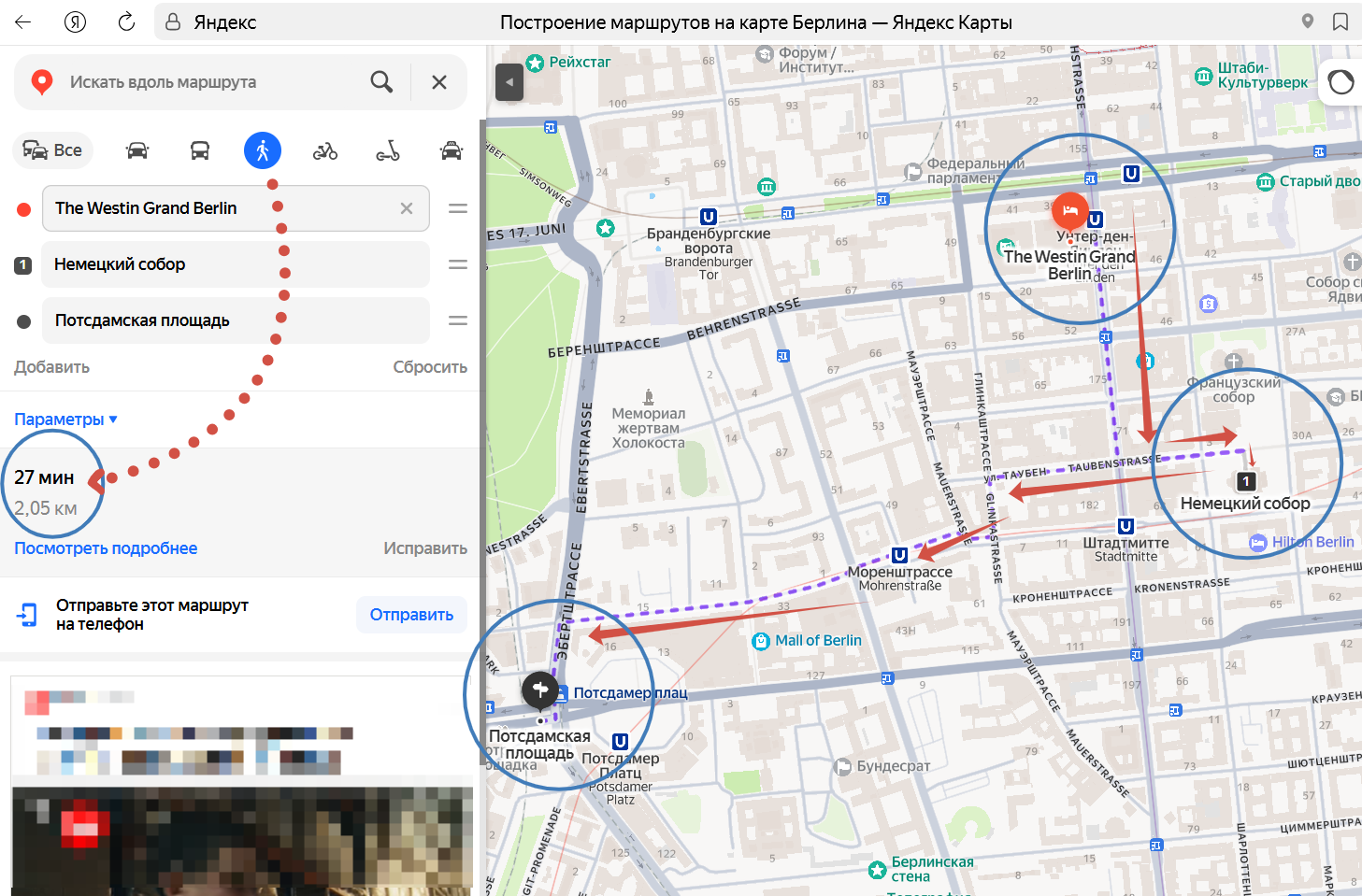The width and height of the screenshot is (1362, 896).
Task: Edit the 'Потсдамская площадь' destination field
Action: coord(236,320)
